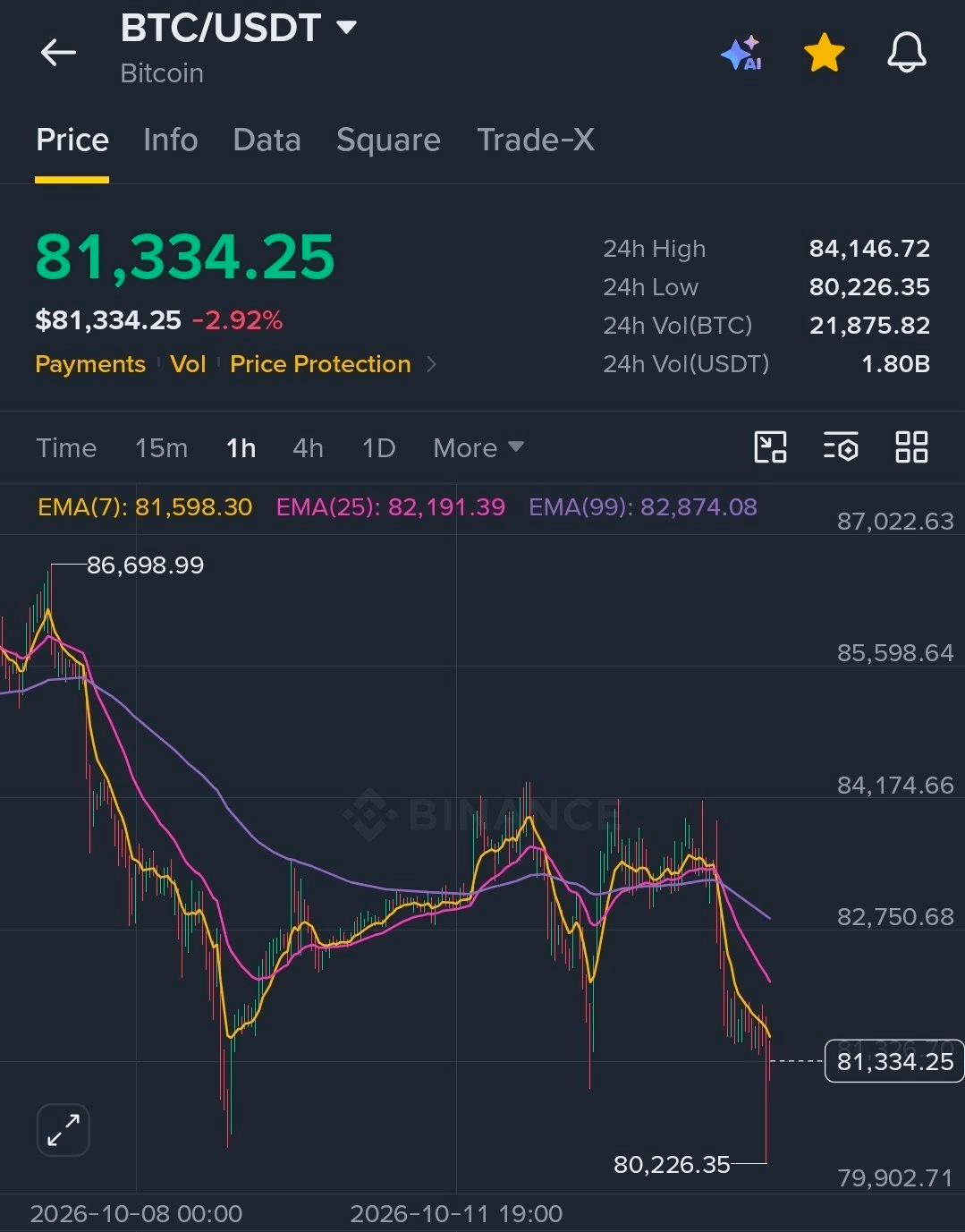965x1232 pixels.
Task: Tap the BTC/USDT pair title
Action: [x=221, y=28]
